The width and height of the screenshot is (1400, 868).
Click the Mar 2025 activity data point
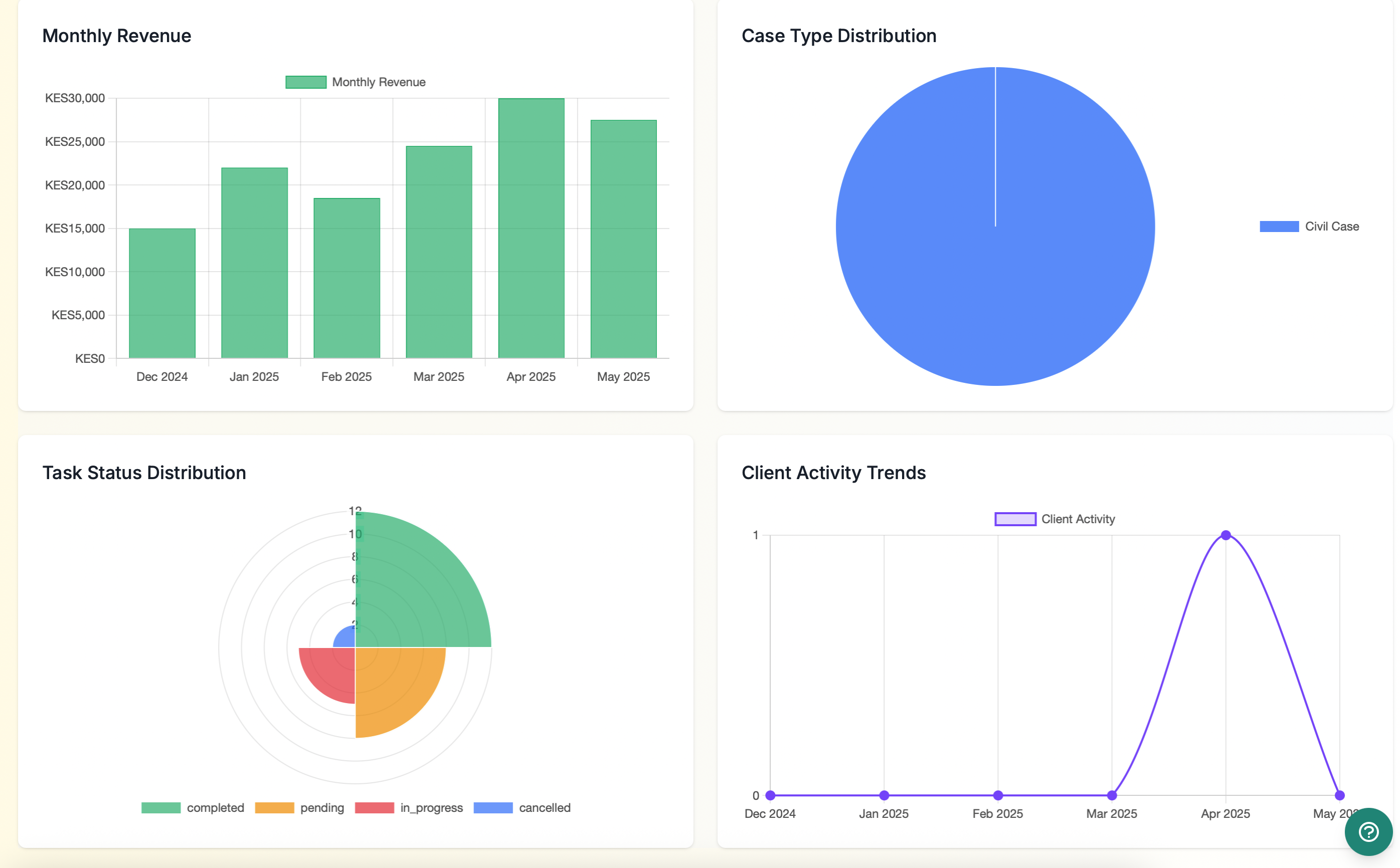pos(1112,795)
